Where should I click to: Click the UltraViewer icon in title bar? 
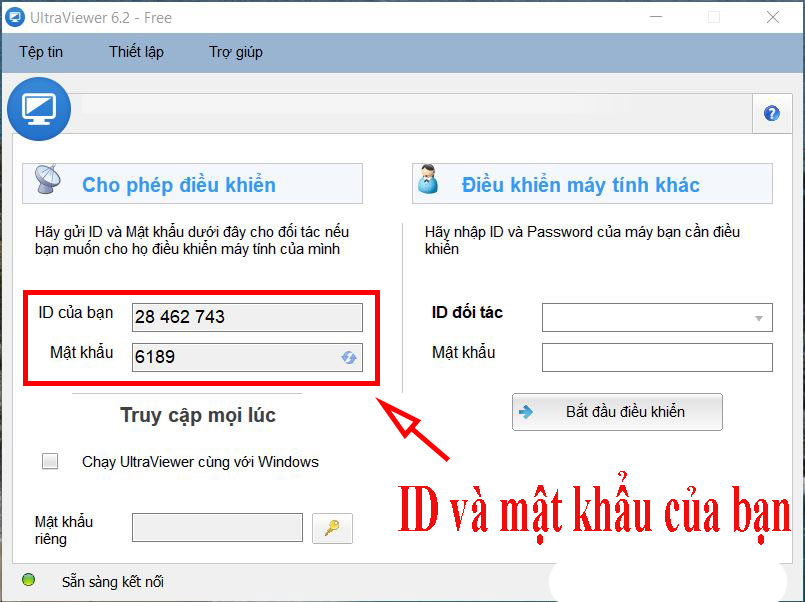tap(14, 17)
